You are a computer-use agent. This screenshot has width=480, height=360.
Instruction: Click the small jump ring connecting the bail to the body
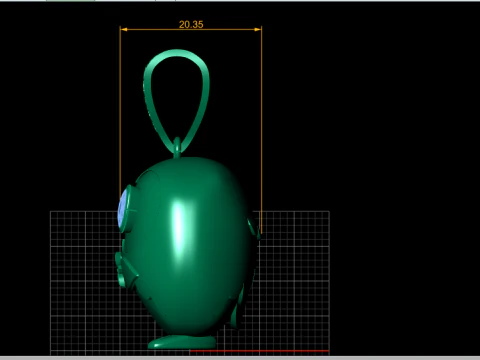pyautogui.click(x=177, y=147)
